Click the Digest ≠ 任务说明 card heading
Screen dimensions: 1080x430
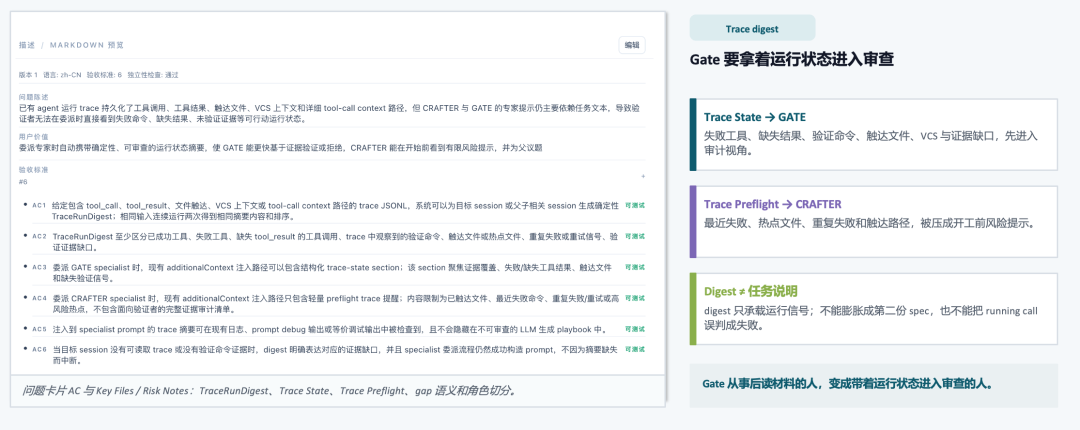pos(751,291)
